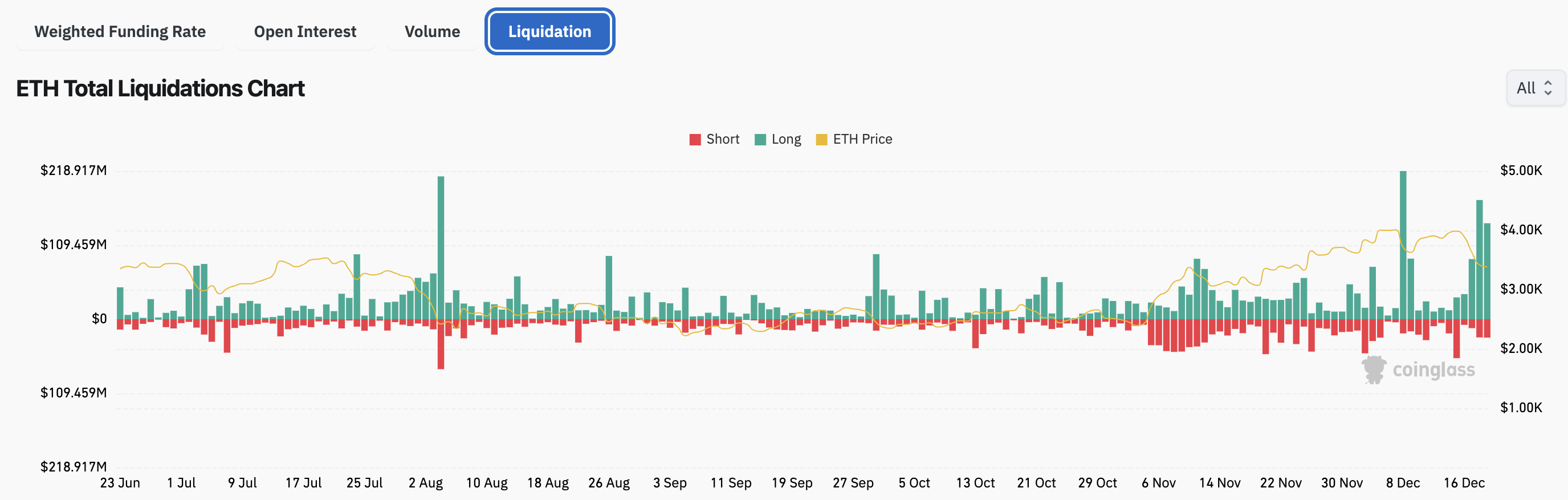Click the ETH Total Liquidations Chart title
The image size is (1568, 500).
point(160,89)
